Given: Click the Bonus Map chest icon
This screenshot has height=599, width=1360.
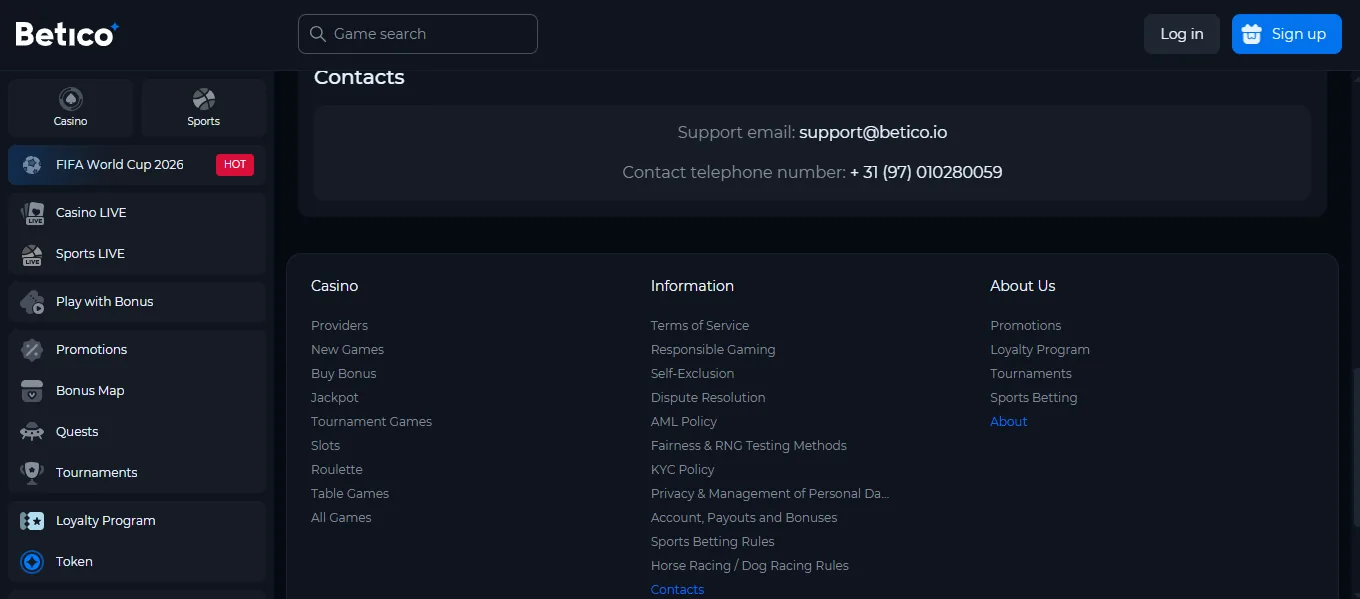Looking at the screenshot, I should point(32,391).
